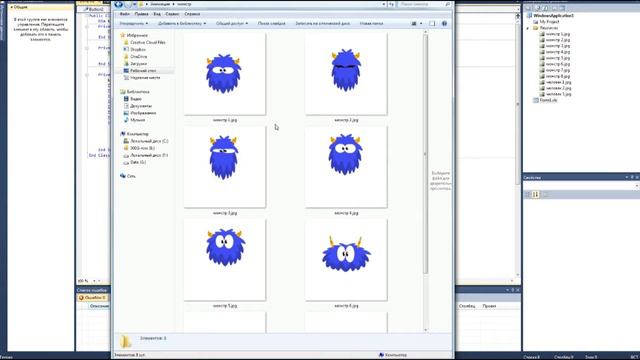Image resolution: width=640 pixels, height=360 pixels.
Task: Open the Документы library
Action: point(138,106)
